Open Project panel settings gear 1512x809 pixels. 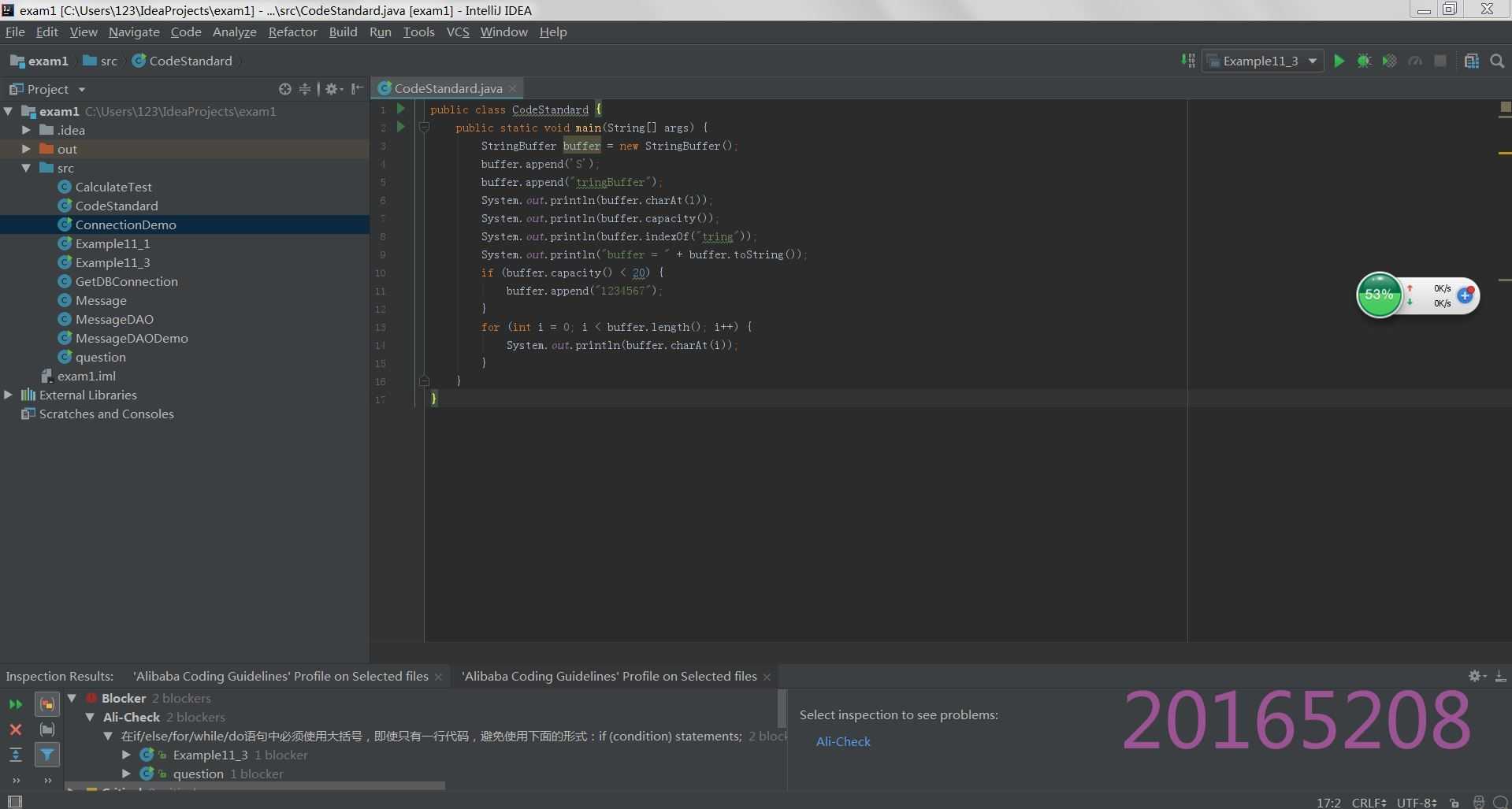tap(333, 89)
